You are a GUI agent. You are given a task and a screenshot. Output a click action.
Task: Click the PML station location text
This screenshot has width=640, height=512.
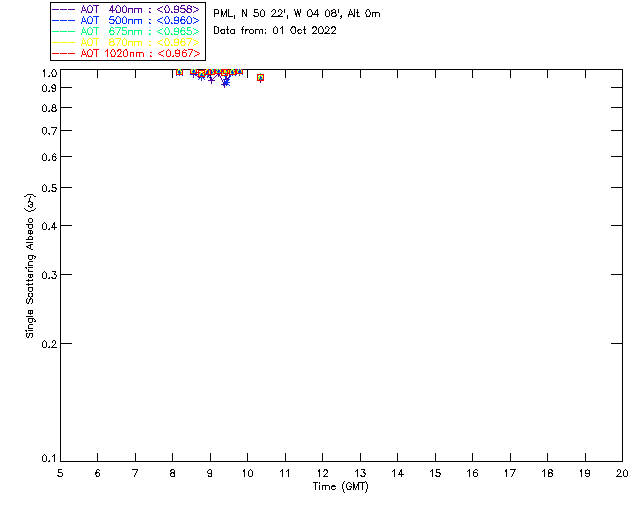[x=297, y=14]
